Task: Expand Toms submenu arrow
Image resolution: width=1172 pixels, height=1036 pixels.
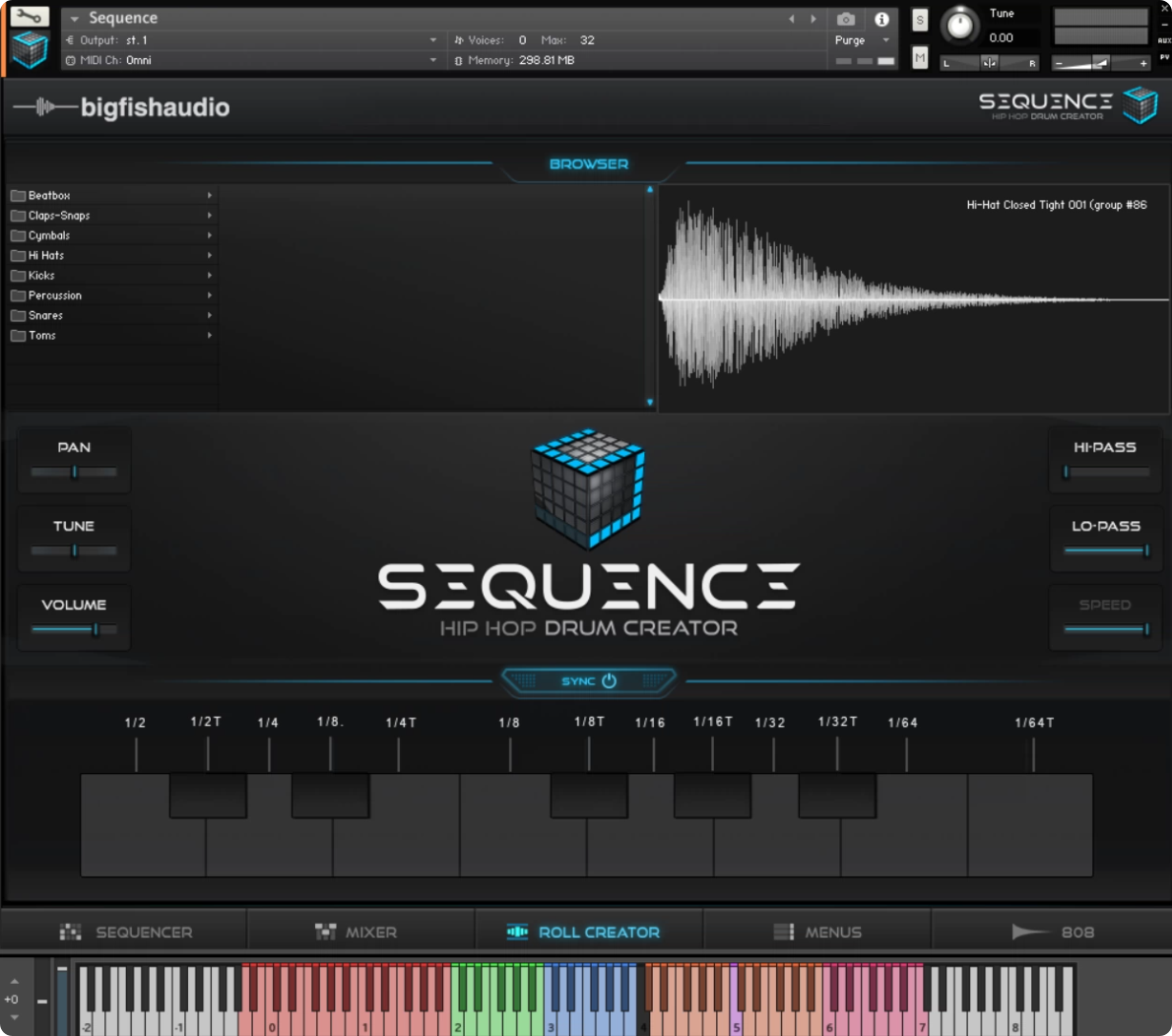Action: click(x=209, y=336)
